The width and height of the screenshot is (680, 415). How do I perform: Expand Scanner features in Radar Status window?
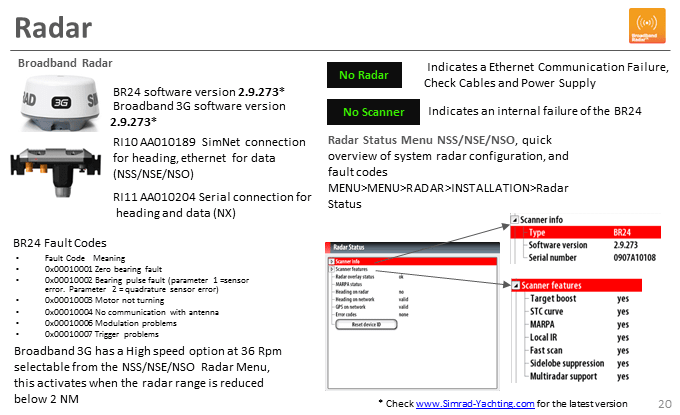[331, 269]
